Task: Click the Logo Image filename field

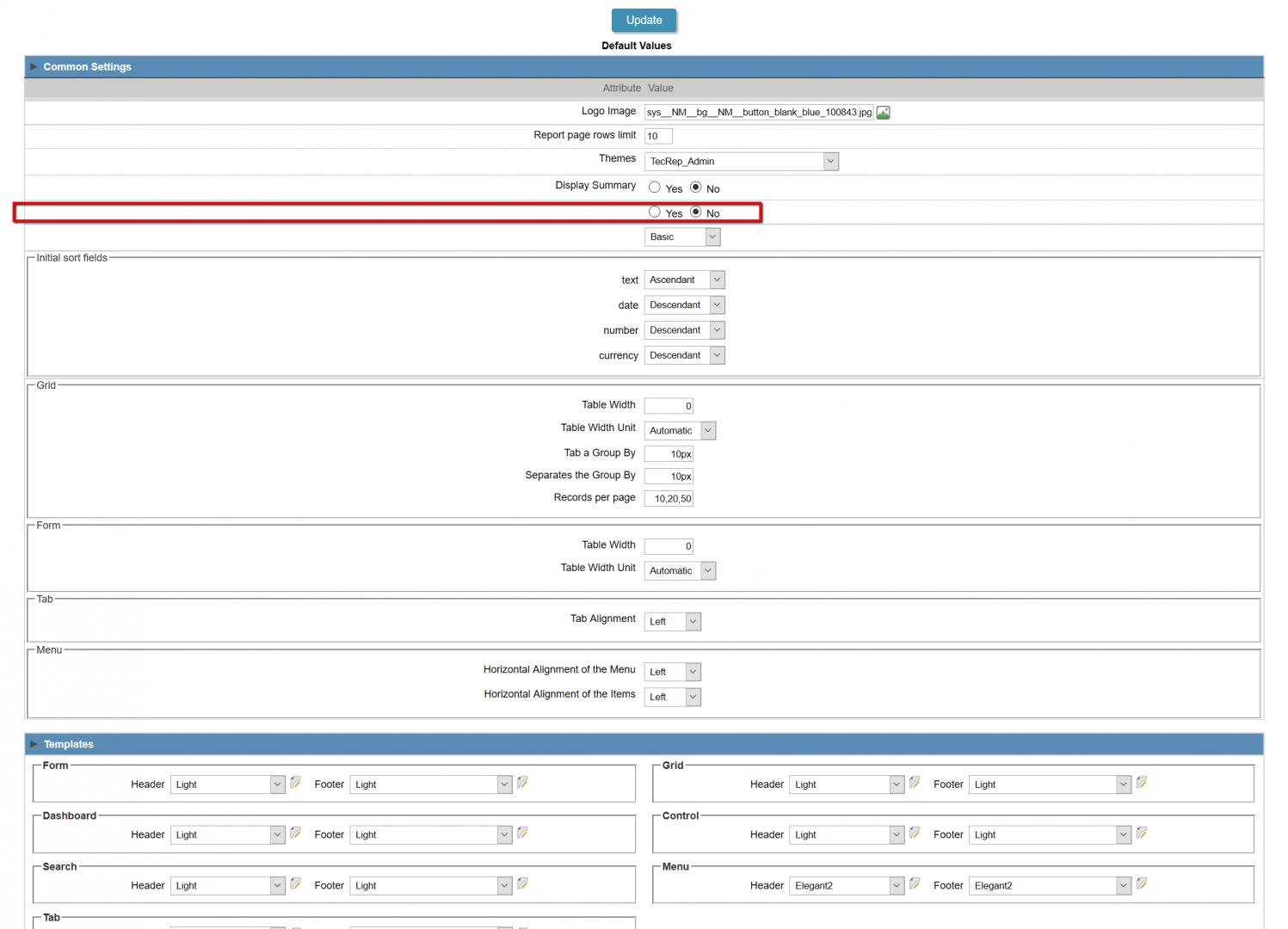Action: pyautogui.click(x=759, y=113)
